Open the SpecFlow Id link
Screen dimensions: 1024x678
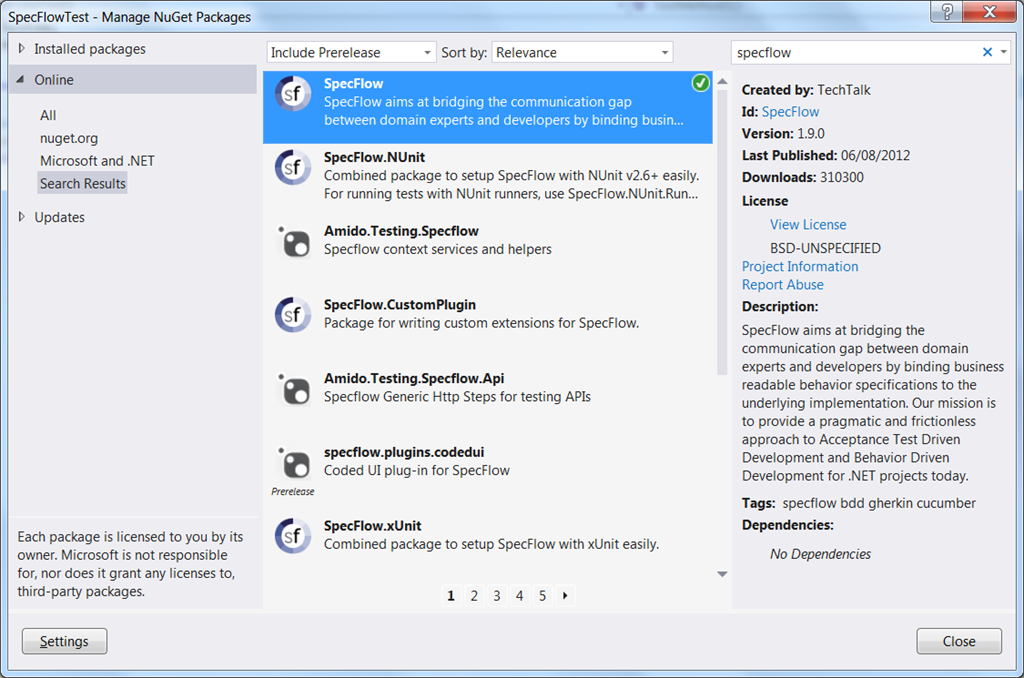coord(790,112)
